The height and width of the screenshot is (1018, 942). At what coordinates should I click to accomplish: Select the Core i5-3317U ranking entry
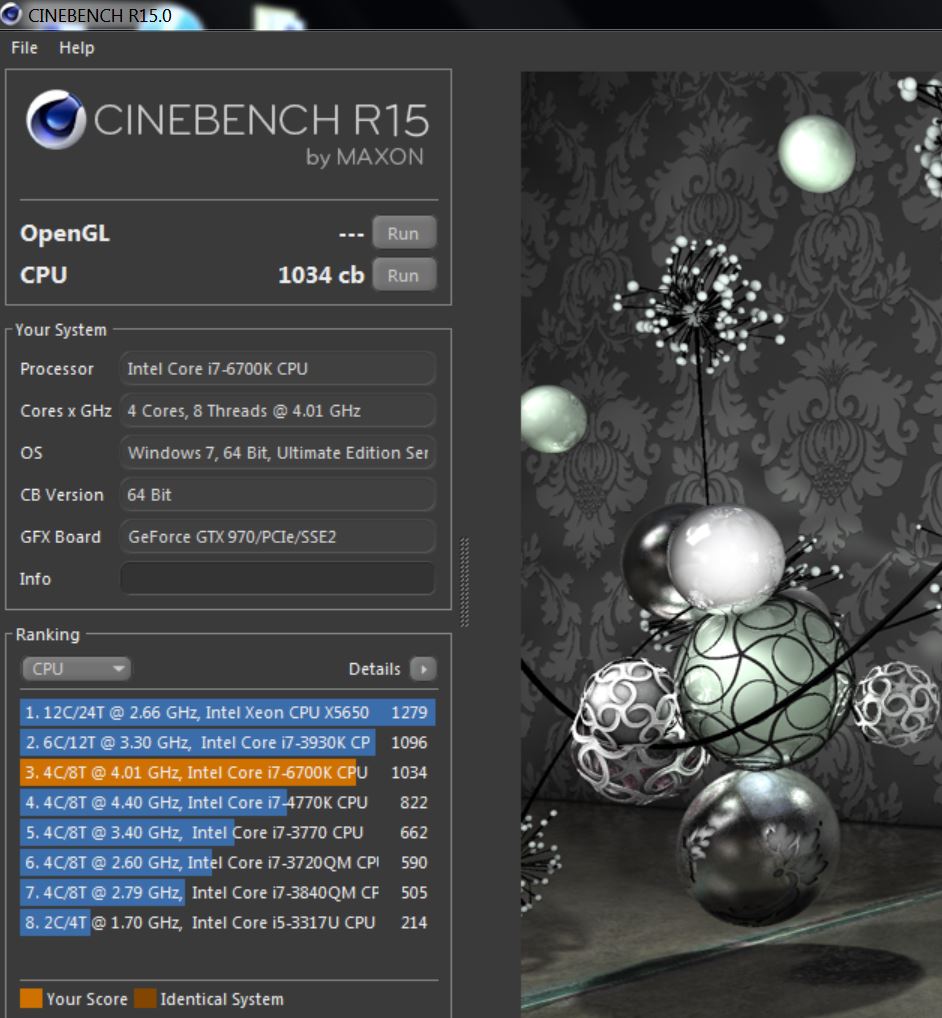(228, 922)
